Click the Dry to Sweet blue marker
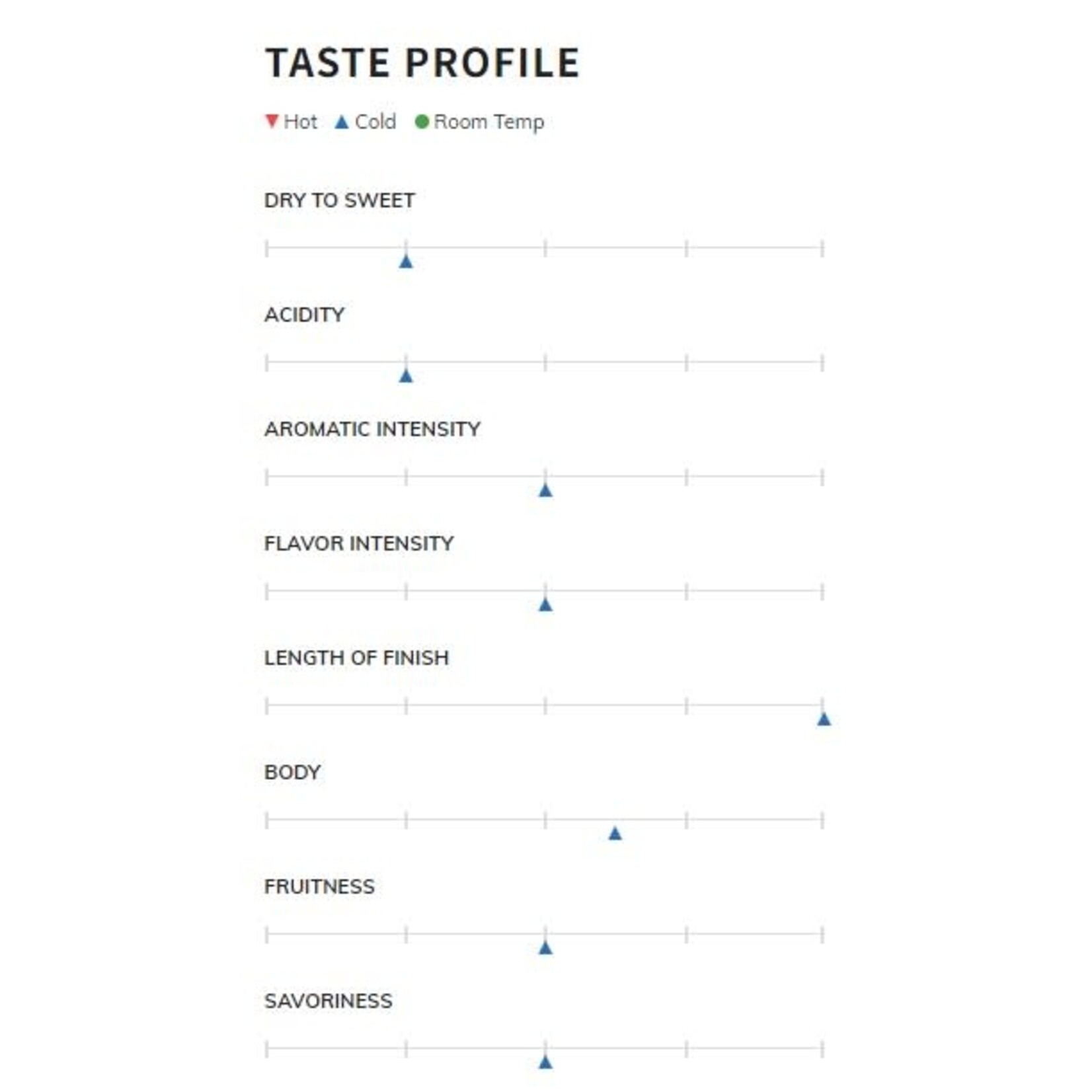The image size is (1092, 1092). coord(406,262)
